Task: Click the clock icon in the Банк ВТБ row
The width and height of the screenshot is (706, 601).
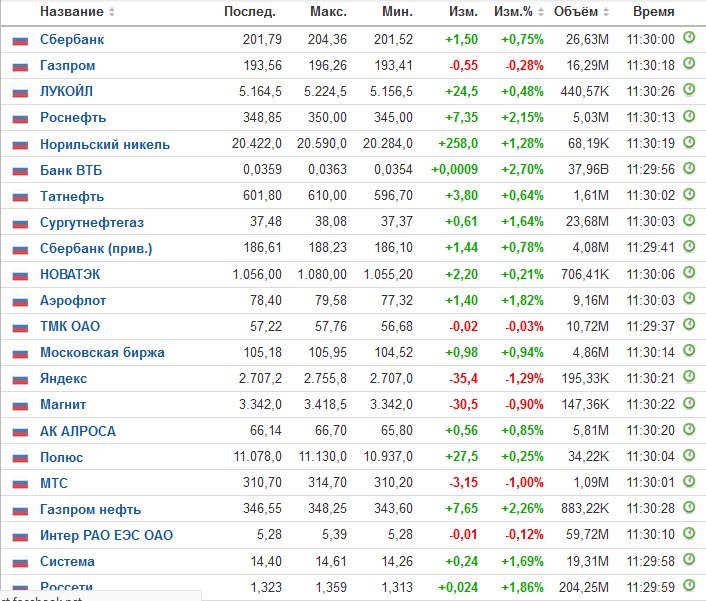Action: point(689,168)
